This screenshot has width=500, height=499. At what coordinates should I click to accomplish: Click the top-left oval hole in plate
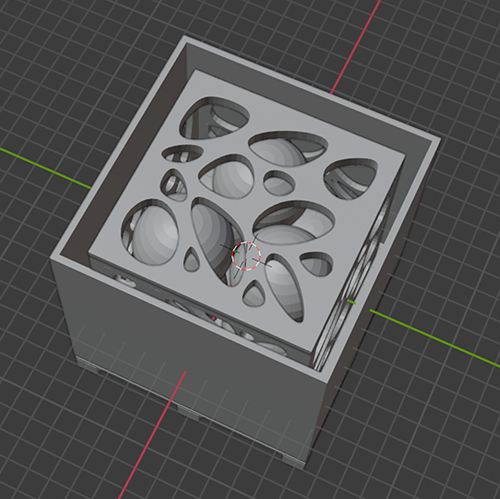coord(214,118)
